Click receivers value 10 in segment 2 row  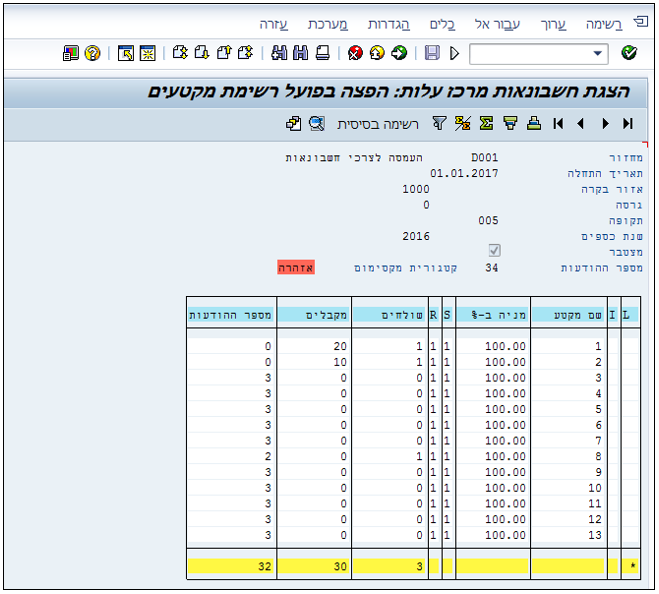[340, 362]
